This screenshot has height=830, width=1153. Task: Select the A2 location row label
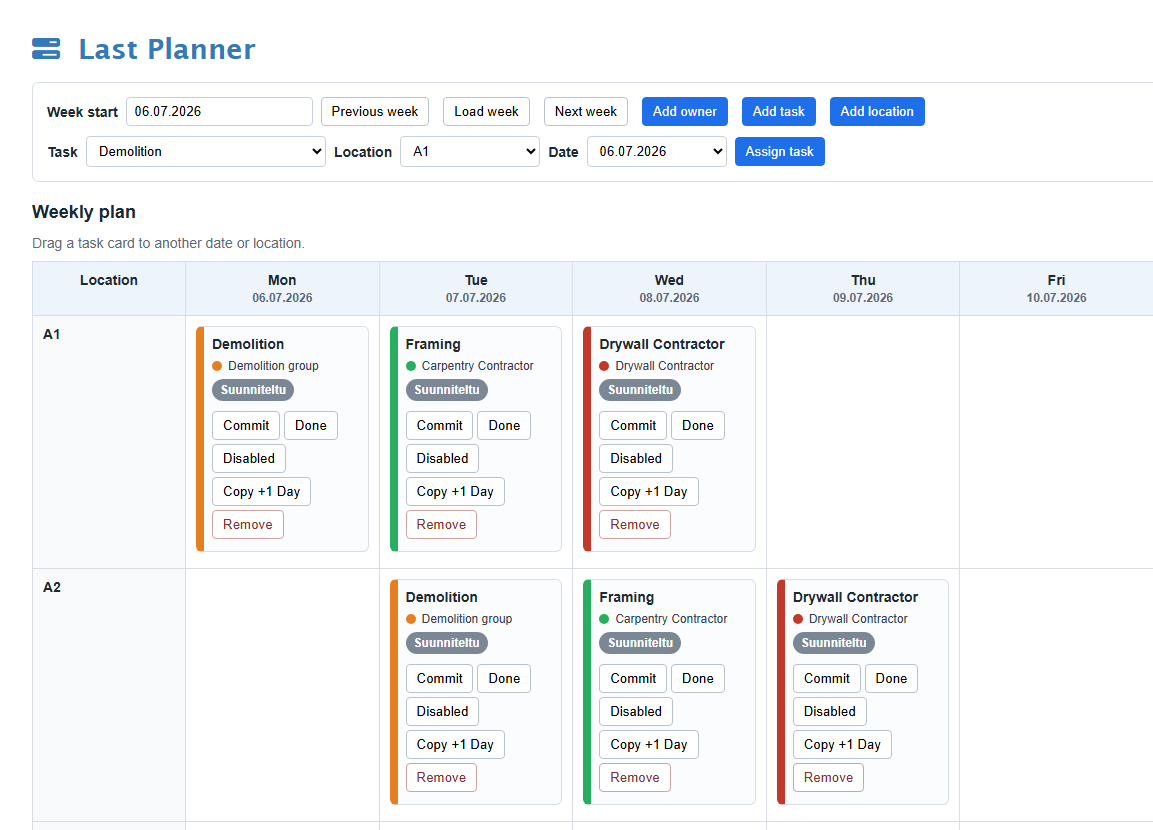pos(51,587)
